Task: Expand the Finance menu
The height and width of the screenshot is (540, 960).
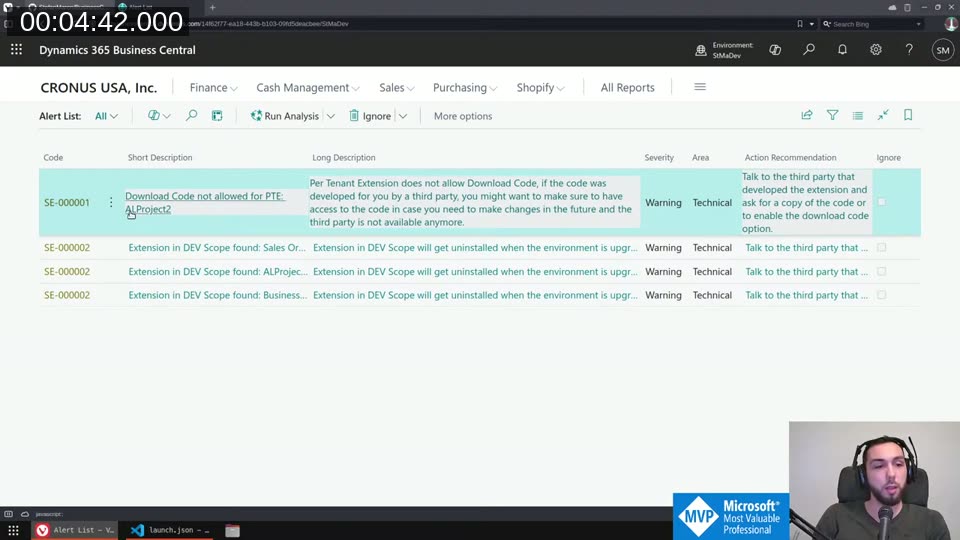Action: pyautogui.click(x=213, y=88)
